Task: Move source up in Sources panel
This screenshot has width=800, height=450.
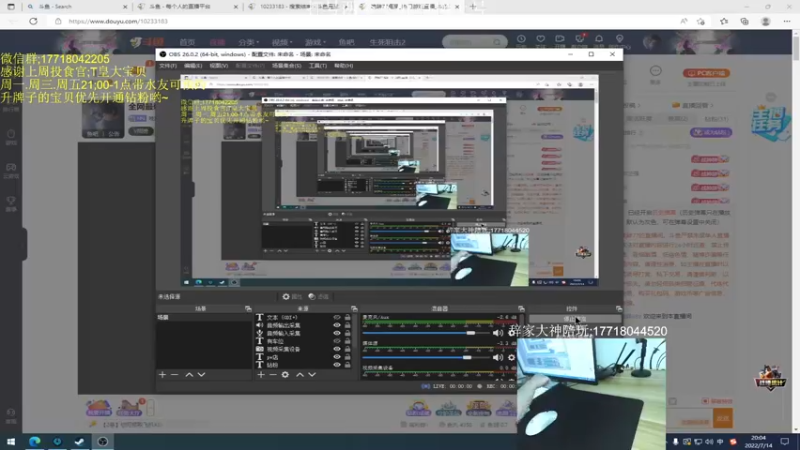Action: click(300, 374)
